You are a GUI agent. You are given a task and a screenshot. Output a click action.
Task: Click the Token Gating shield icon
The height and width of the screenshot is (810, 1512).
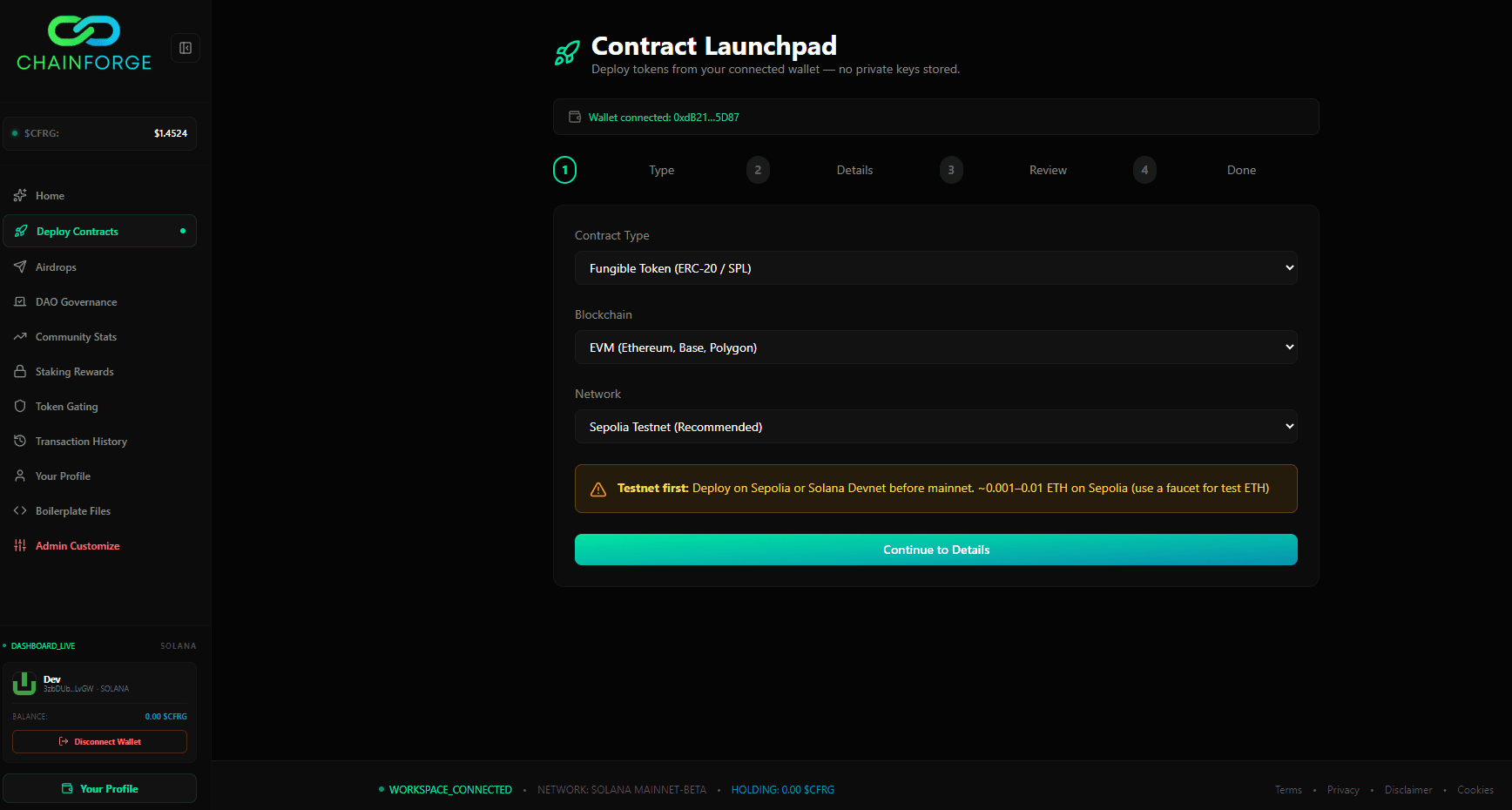[20, 406]
